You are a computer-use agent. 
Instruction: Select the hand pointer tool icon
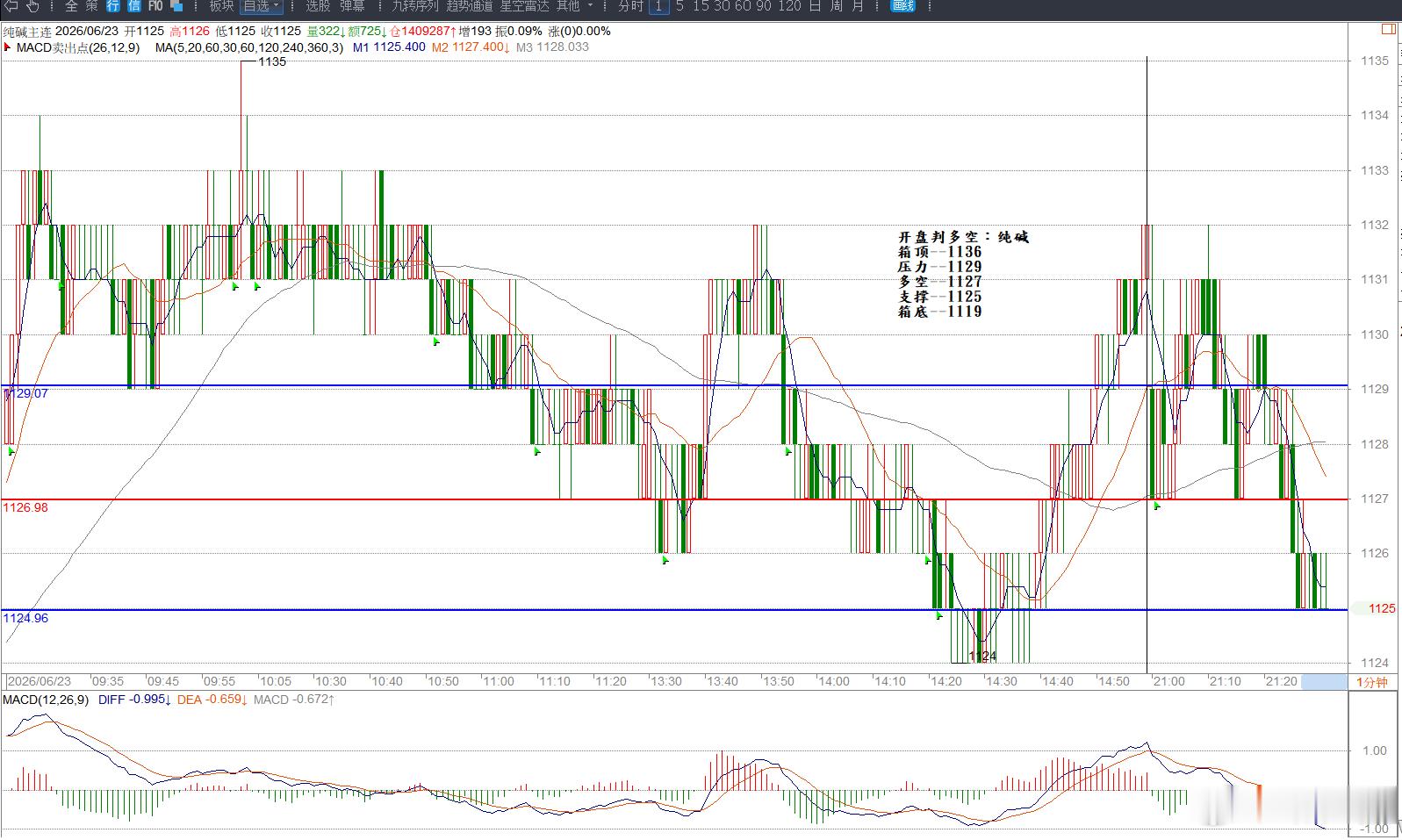click(33, 6)
